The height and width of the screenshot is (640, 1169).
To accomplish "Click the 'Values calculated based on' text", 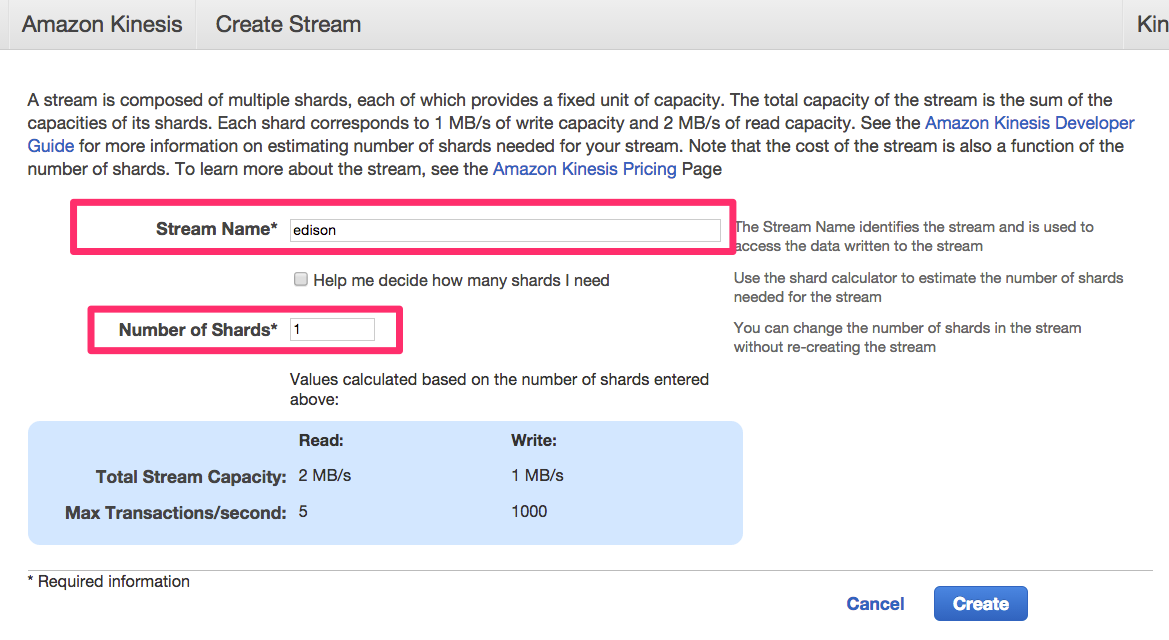I will coord(499,389).
